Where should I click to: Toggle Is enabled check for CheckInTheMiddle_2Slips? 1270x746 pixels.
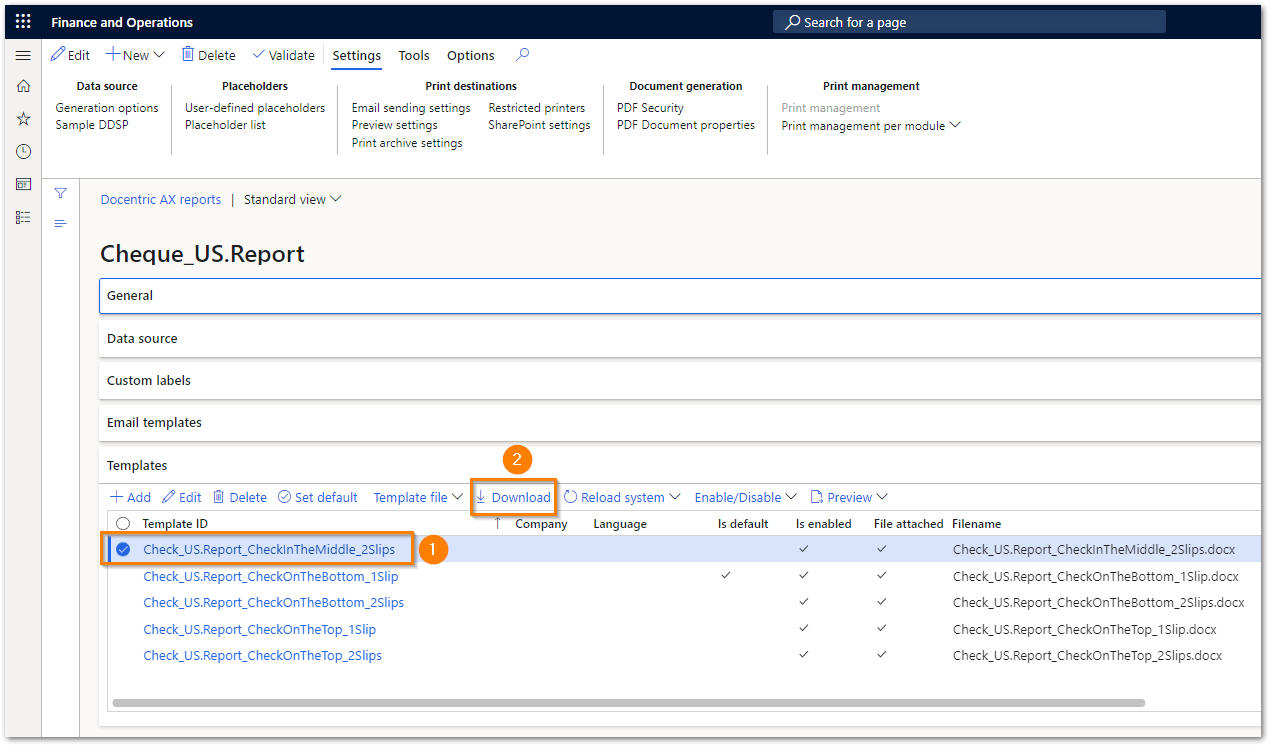coord(804,549)
